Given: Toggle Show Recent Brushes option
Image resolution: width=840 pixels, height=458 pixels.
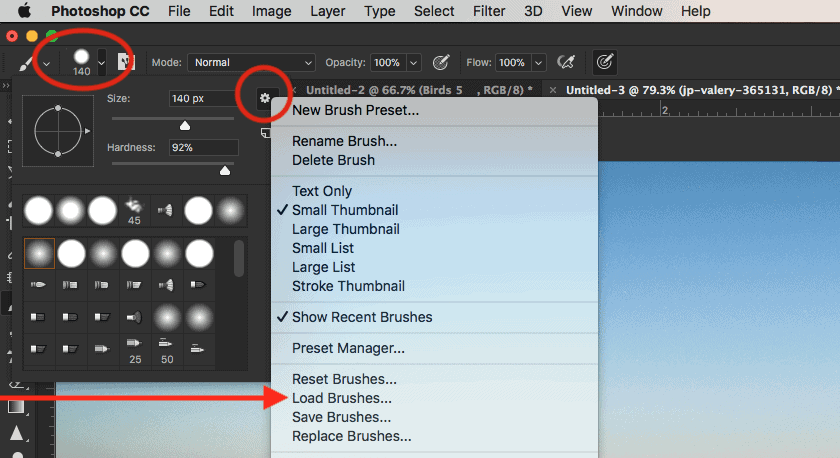Looking at the screenshot, I should click(362, 317).
